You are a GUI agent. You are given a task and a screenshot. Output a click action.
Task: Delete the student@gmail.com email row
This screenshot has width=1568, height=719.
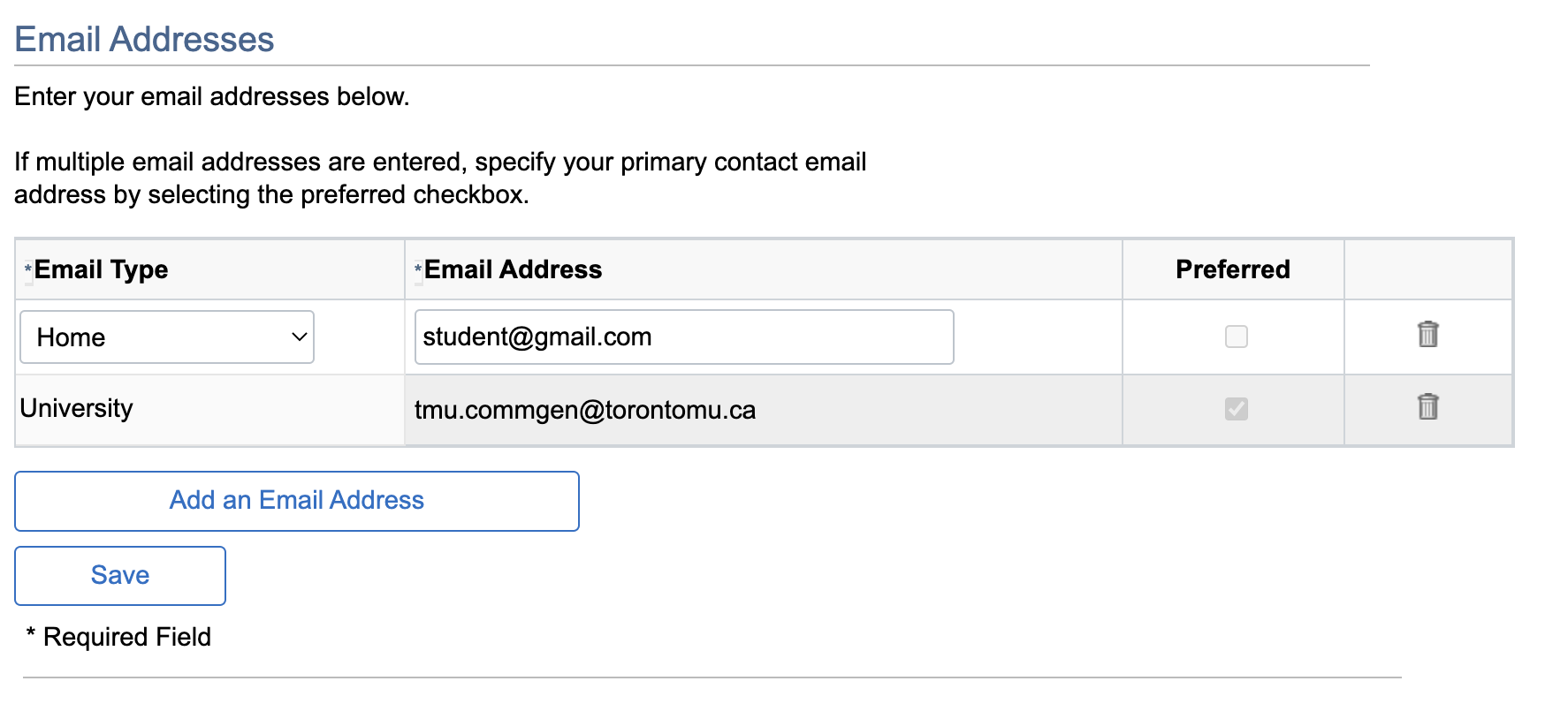1427,335
